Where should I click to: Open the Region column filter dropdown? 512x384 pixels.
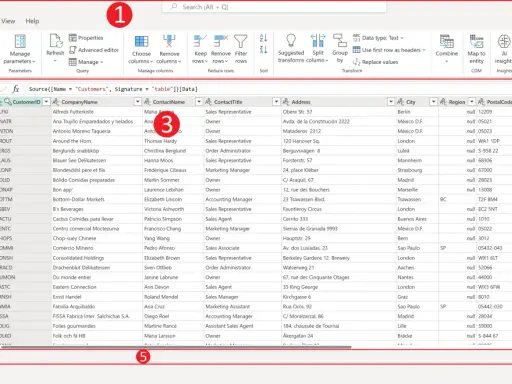coord(472,102)
